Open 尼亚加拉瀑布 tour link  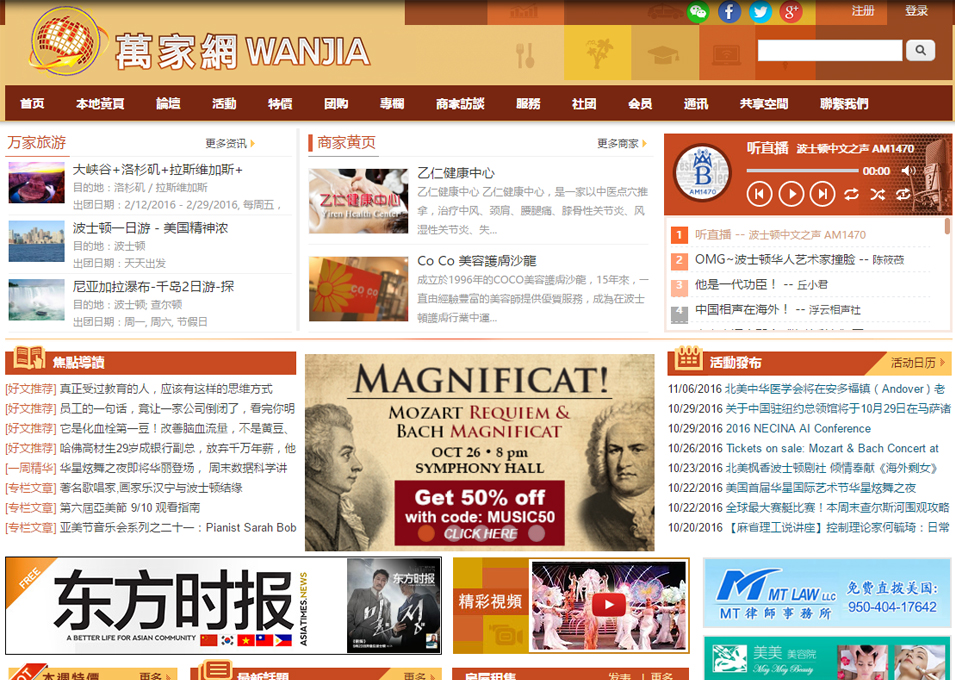pos(153,286)
